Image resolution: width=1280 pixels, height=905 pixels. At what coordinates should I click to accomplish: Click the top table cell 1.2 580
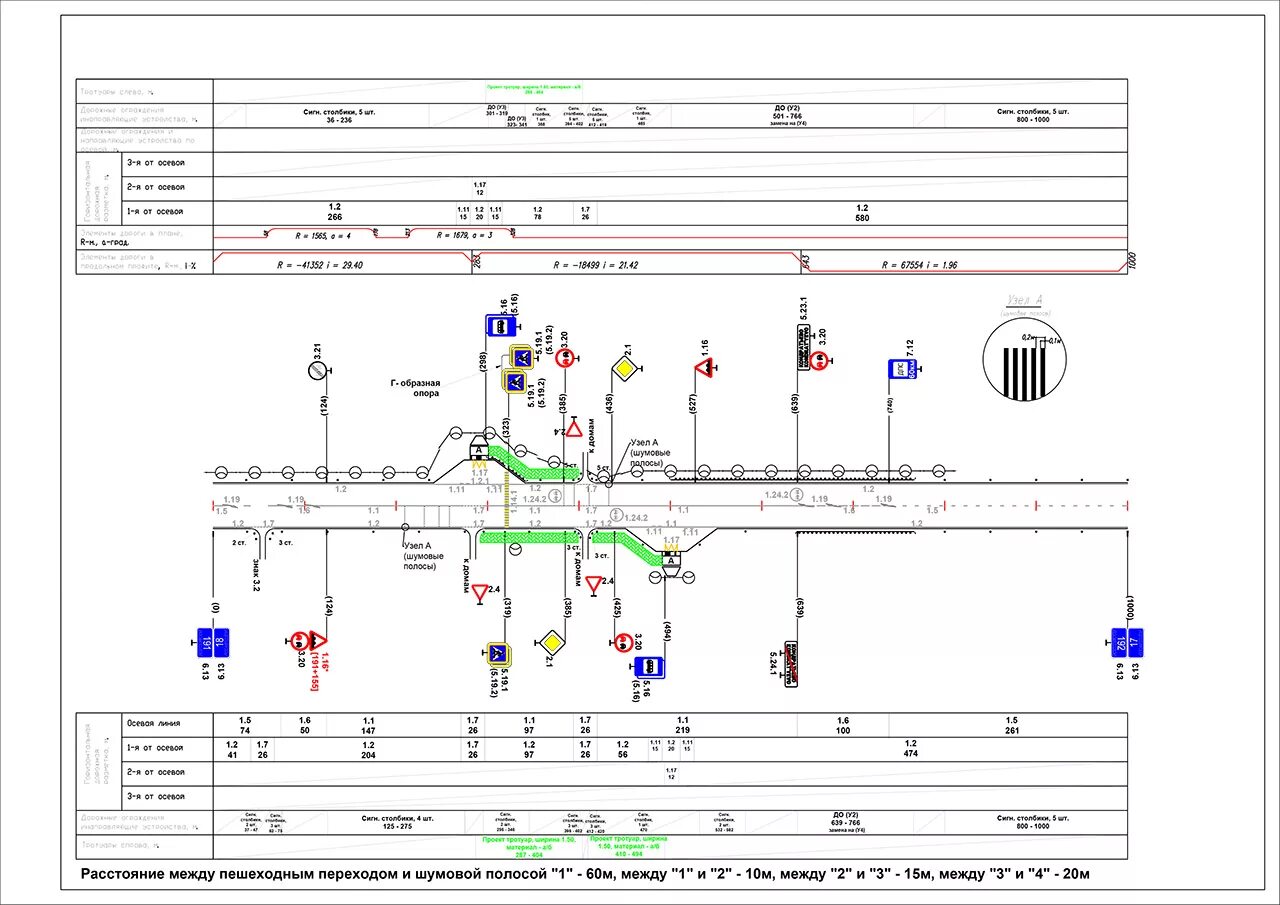point(862,212)
